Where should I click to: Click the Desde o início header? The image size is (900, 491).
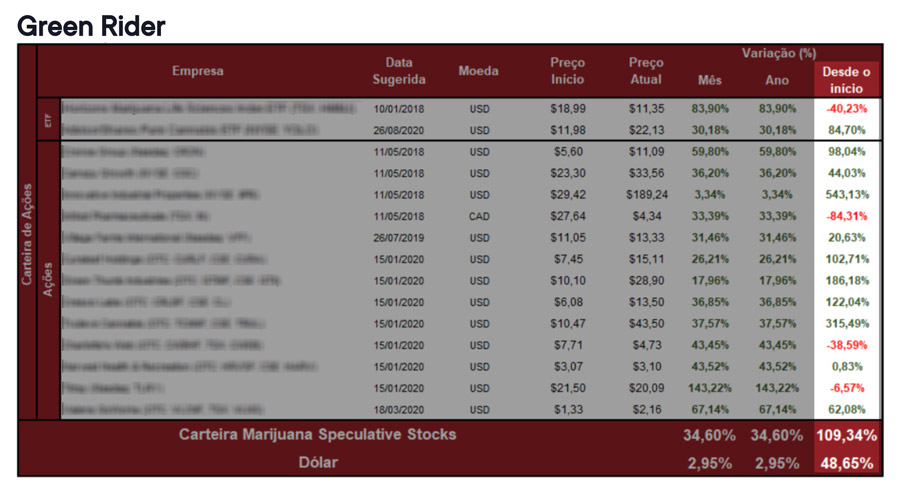(x=846, y=80)
